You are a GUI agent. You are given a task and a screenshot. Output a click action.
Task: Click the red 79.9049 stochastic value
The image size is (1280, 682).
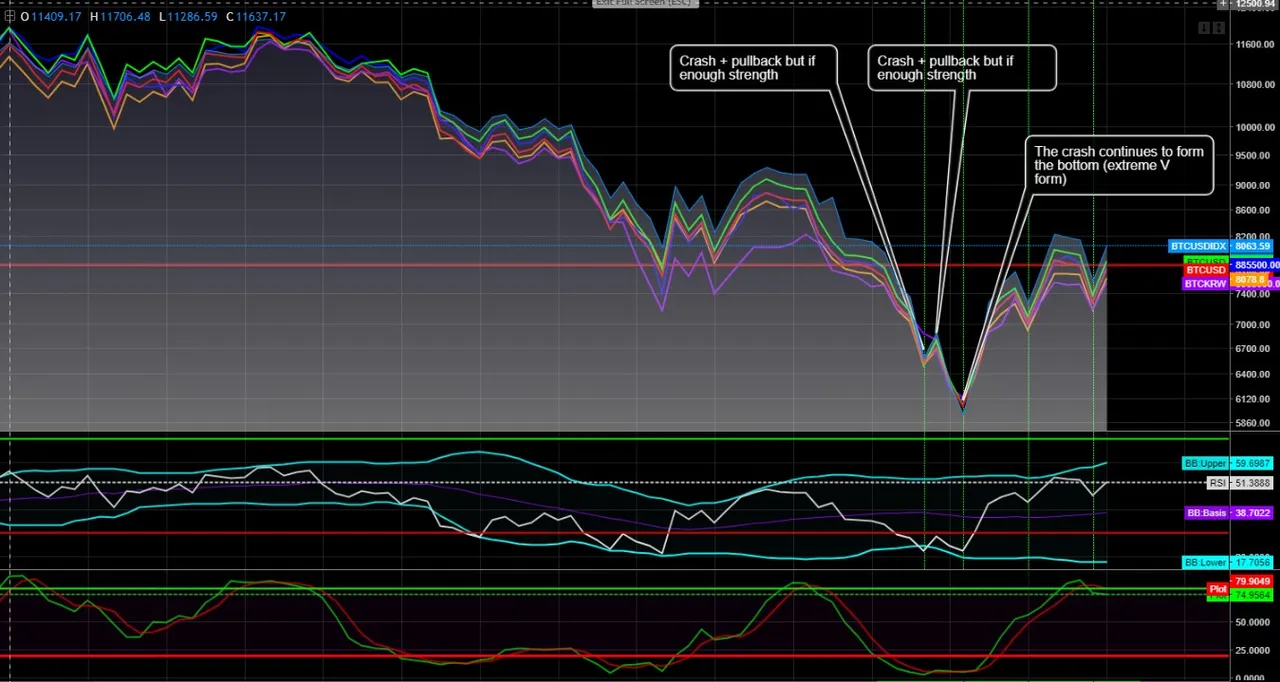pos(1253,582)
